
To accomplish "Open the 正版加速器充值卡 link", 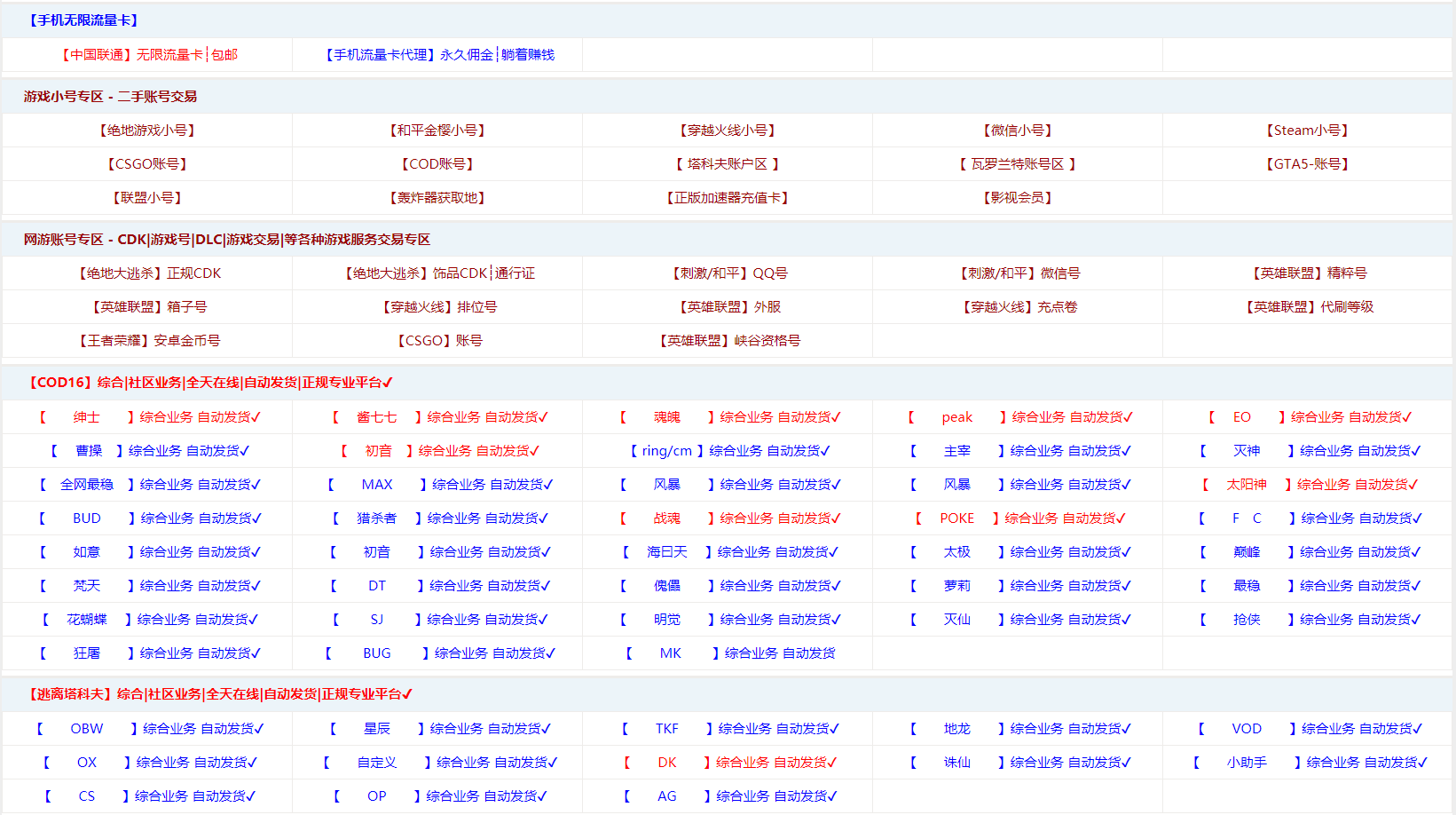I will click(728, 197).
